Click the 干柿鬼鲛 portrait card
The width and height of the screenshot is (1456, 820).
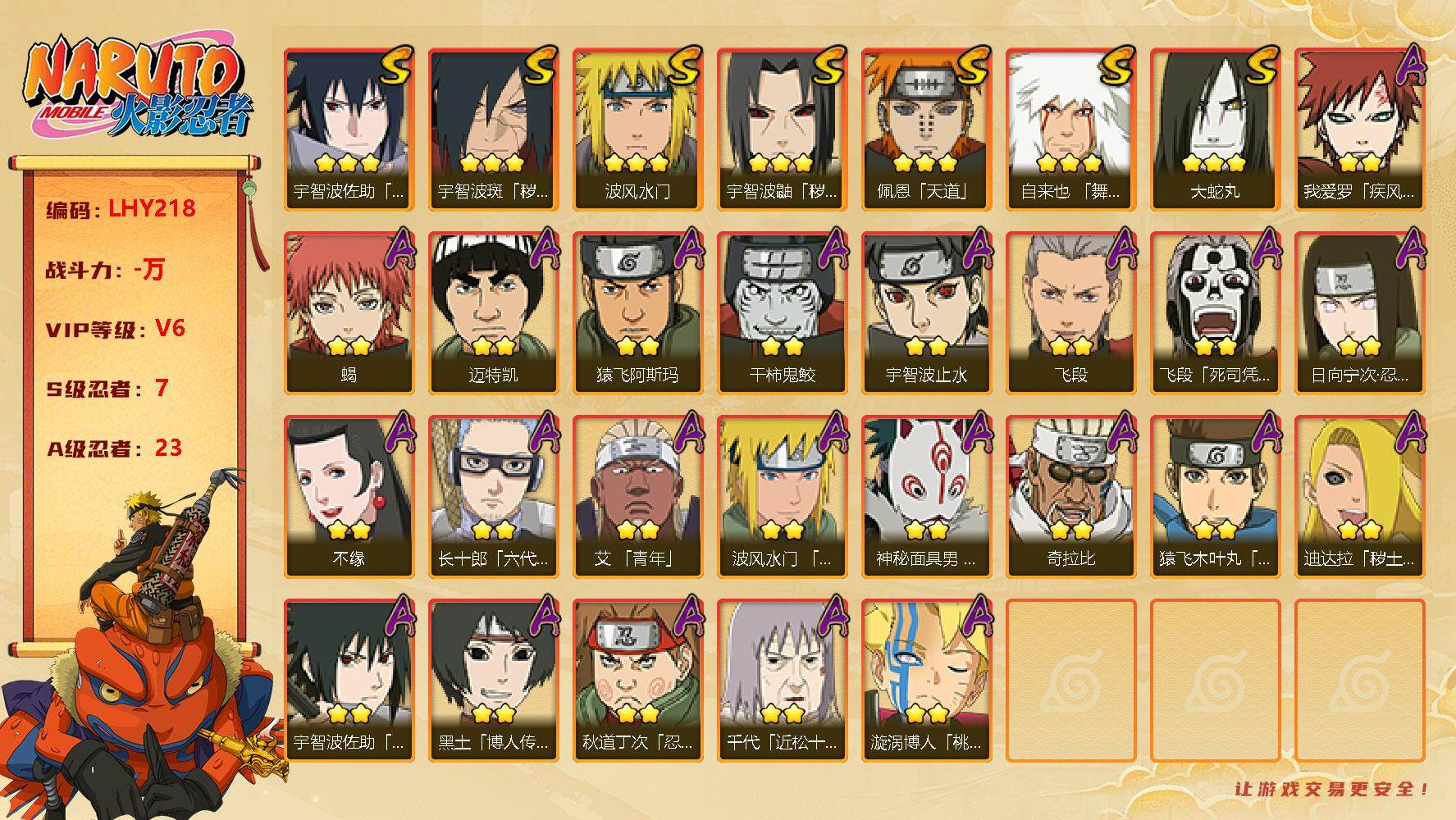pos(782,312)
